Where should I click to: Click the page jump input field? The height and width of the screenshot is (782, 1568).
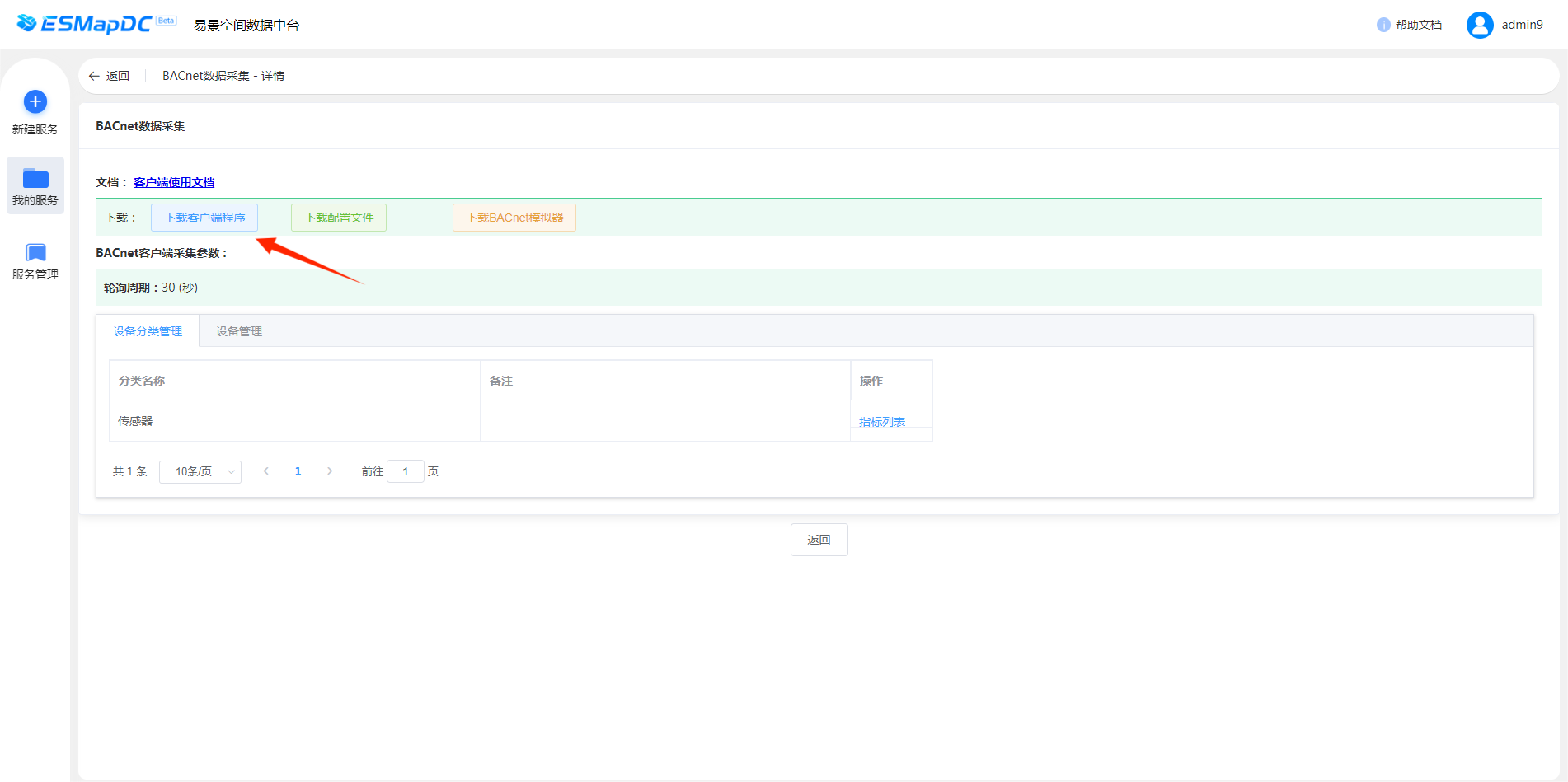406,471
